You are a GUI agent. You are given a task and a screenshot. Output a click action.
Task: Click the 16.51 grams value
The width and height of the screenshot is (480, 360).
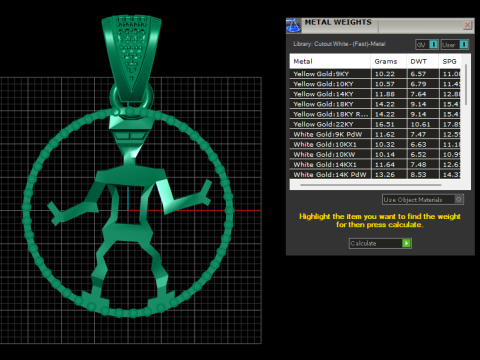pos(385,124)
